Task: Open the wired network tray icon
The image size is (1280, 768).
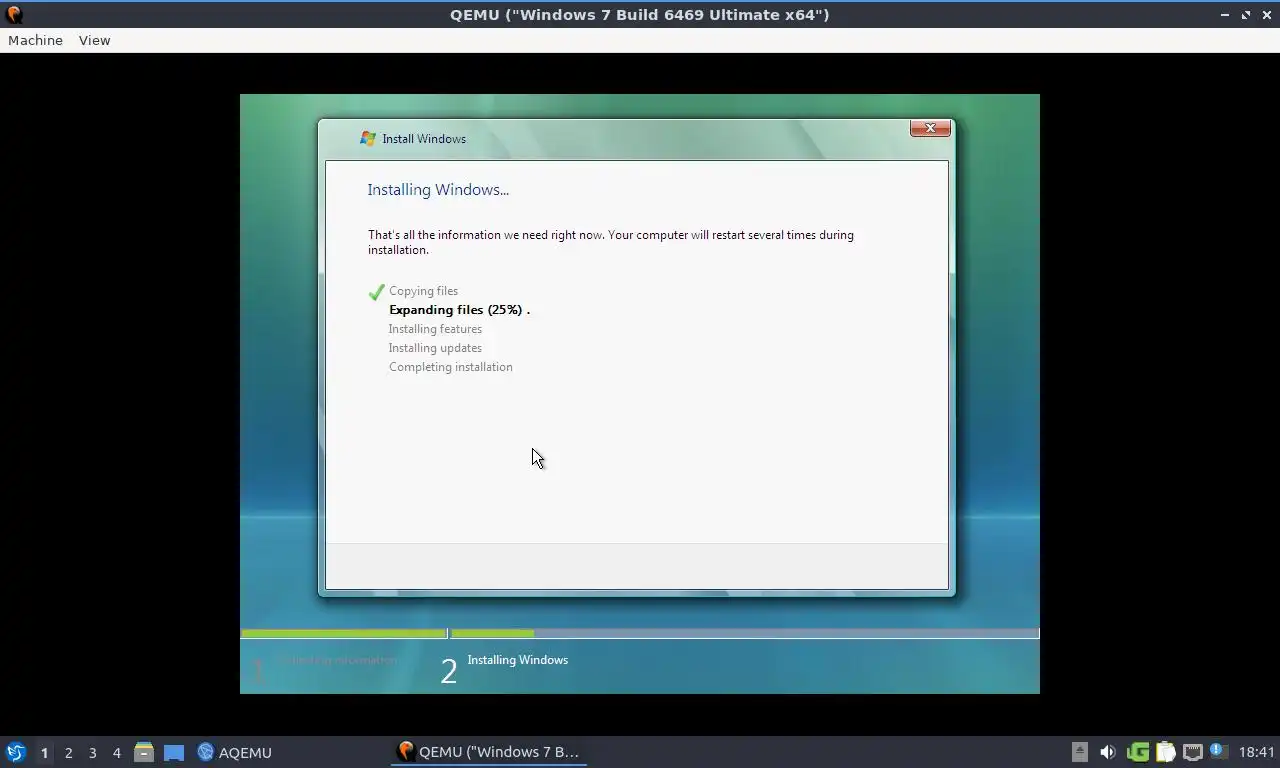Action: 1193,752
